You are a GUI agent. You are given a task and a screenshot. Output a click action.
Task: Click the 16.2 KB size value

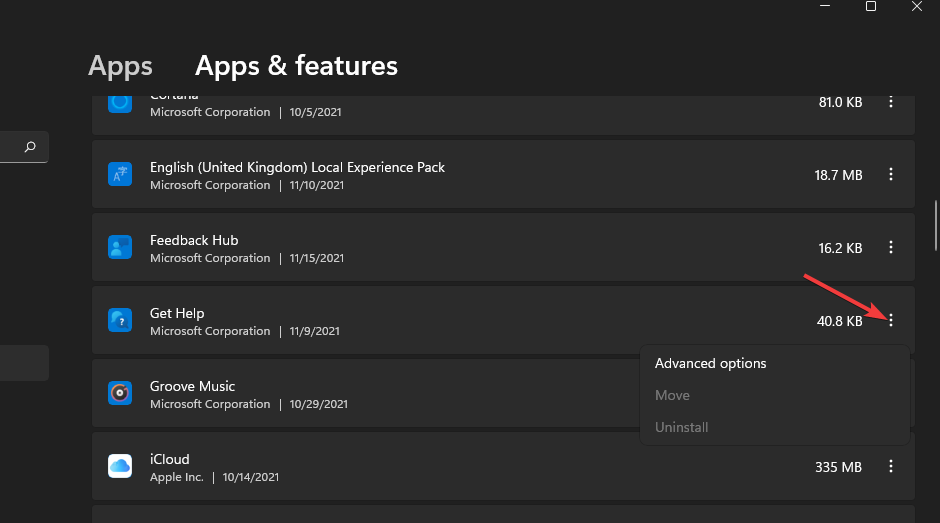(x=840, y=248)
